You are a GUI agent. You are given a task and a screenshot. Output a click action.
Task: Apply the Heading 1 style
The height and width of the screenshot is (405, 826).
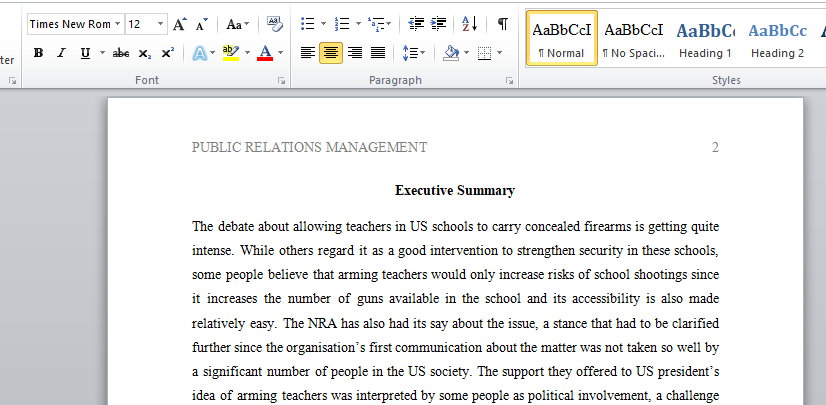click(705, 38)
